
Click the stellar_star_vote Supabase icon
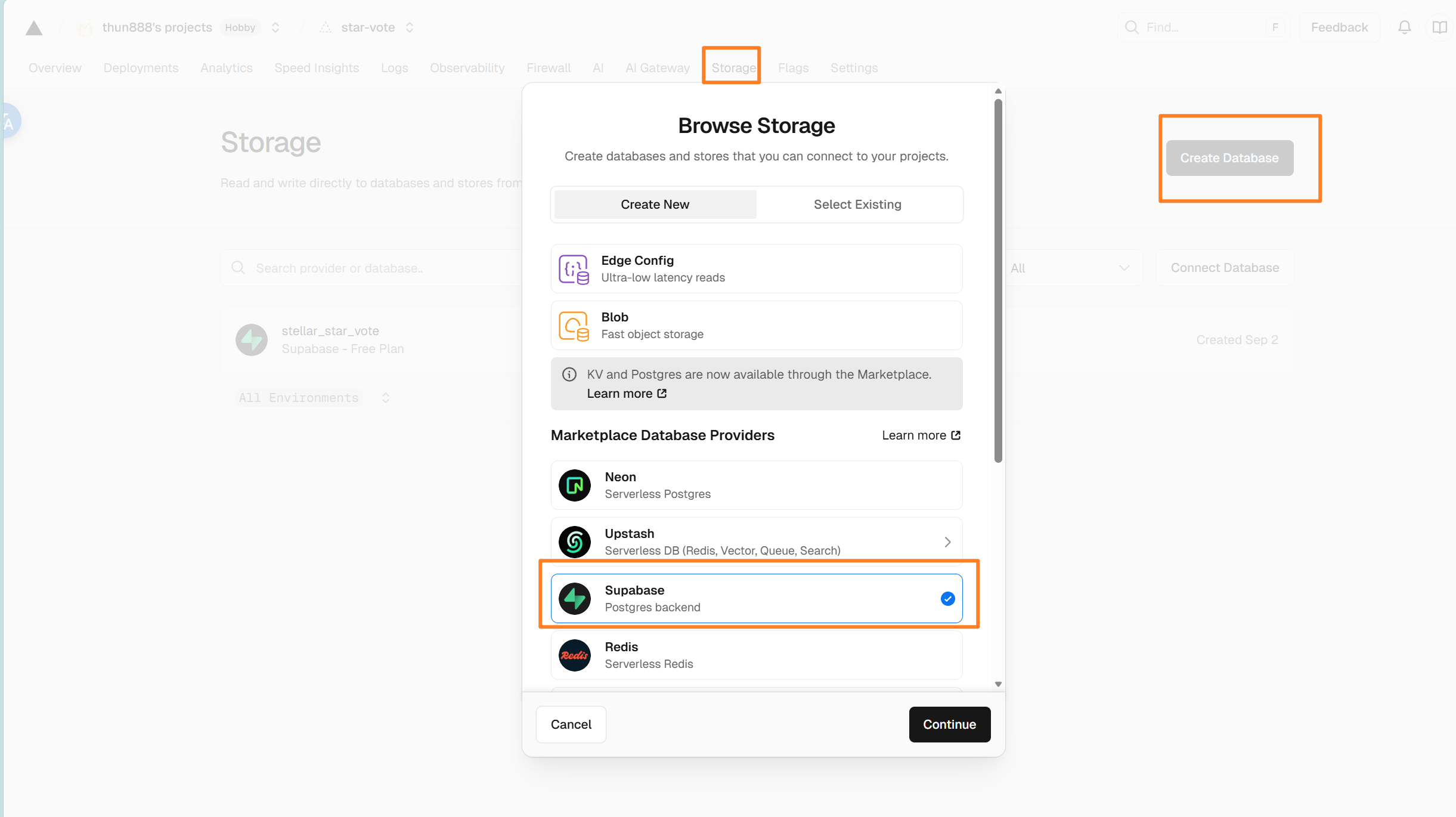click(252, 340)
